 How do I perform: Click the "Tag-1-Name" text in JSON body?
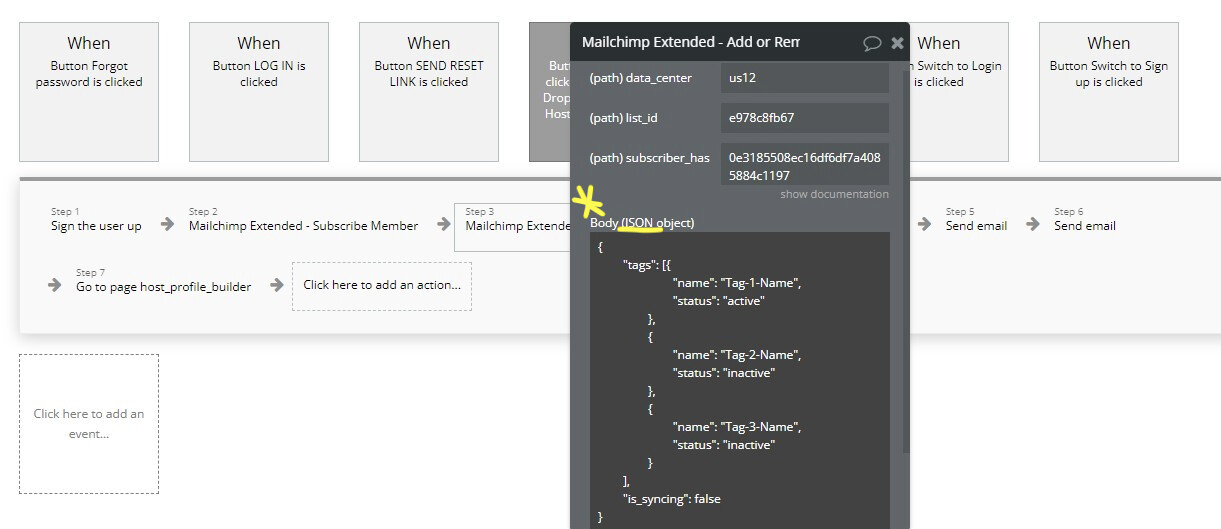point(760,283)
